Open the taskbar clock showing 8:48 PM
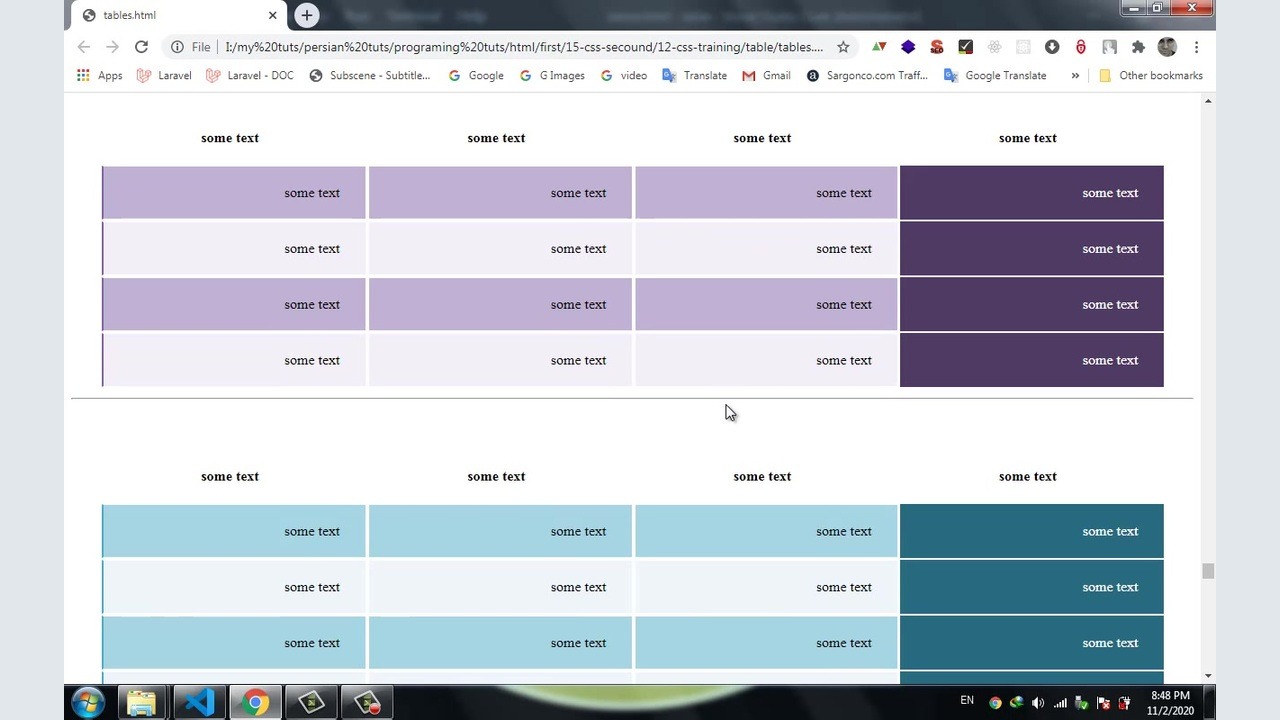The width and height of the screenshot is (1280, 720). pyautogui.click(x=1170, y=703)
